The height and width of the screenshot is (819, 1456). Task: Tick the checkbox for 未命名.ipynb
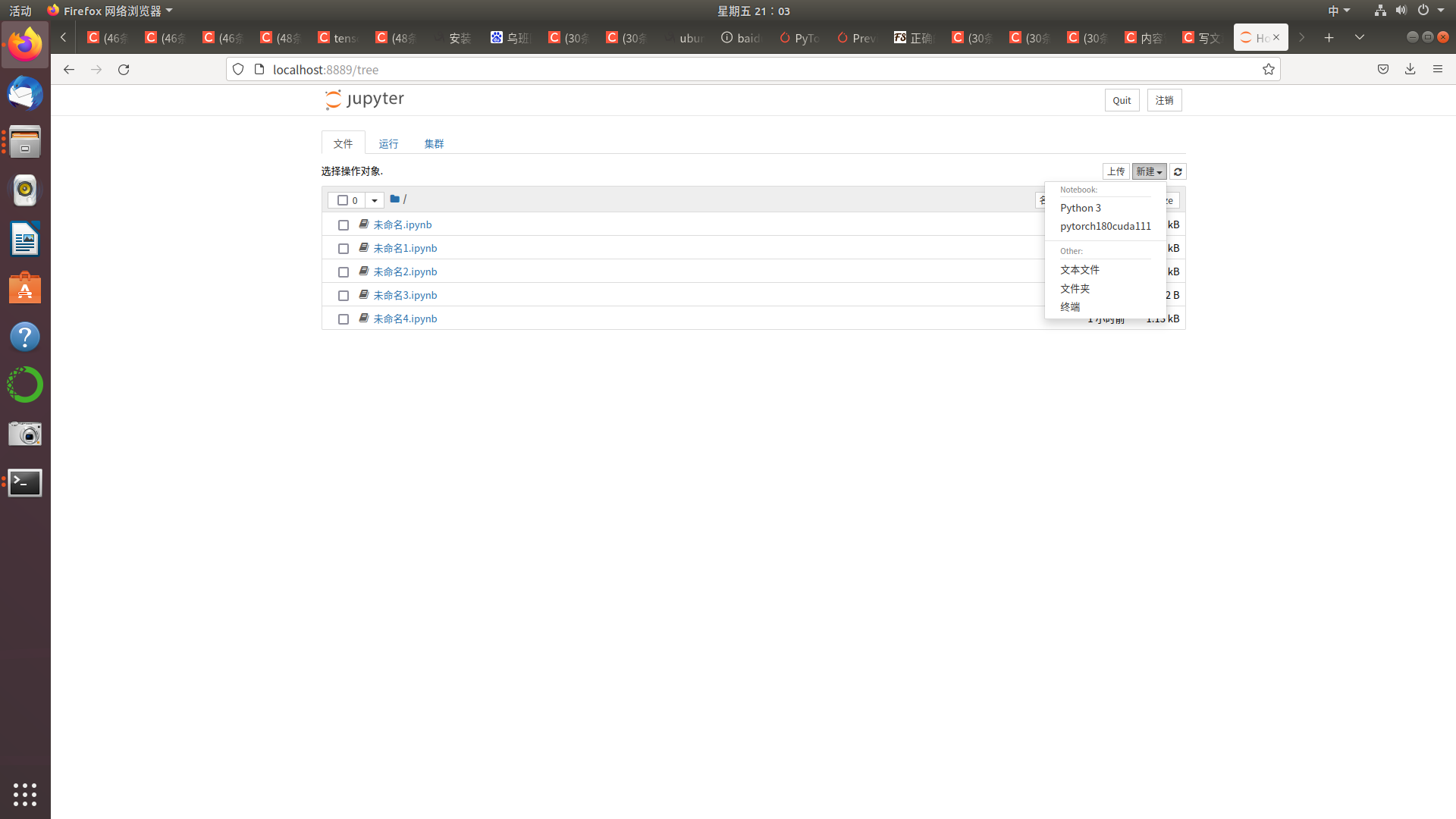point(344,225)
